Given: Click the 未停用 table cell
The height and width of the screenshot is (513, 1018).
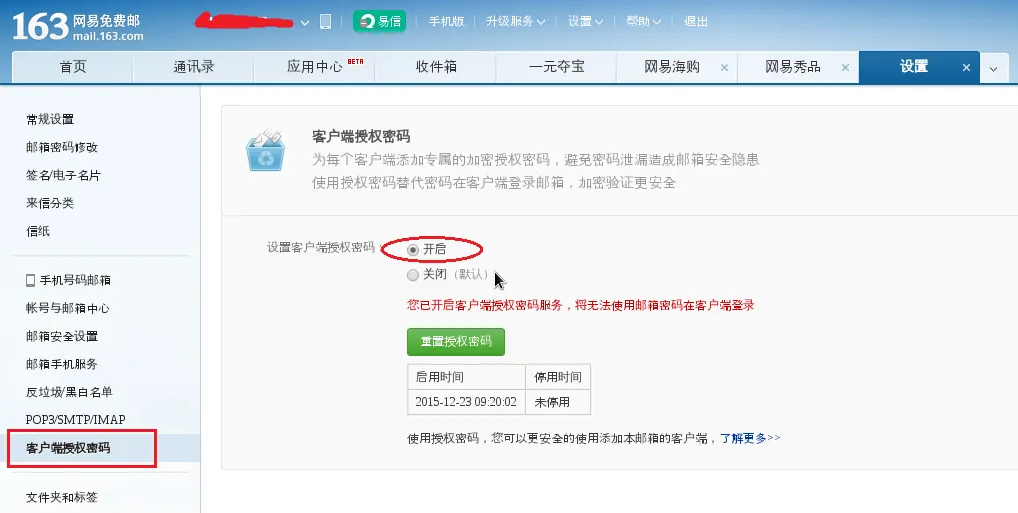Looking at the screenshot, I should 558,402.
